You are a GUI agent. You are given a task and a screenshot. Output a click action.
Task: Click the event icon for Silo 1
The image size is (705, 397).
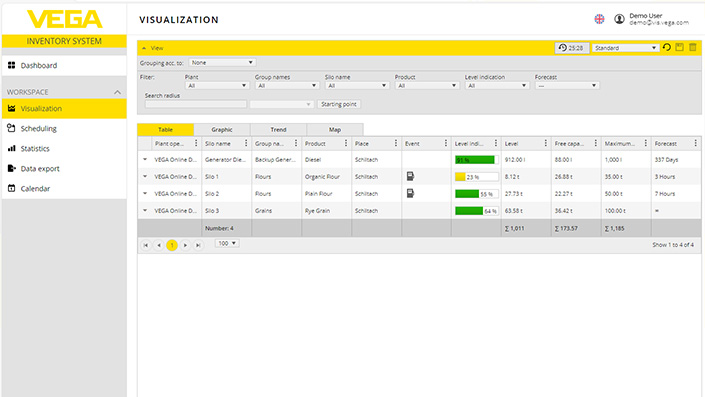click(x=410, y=176)
